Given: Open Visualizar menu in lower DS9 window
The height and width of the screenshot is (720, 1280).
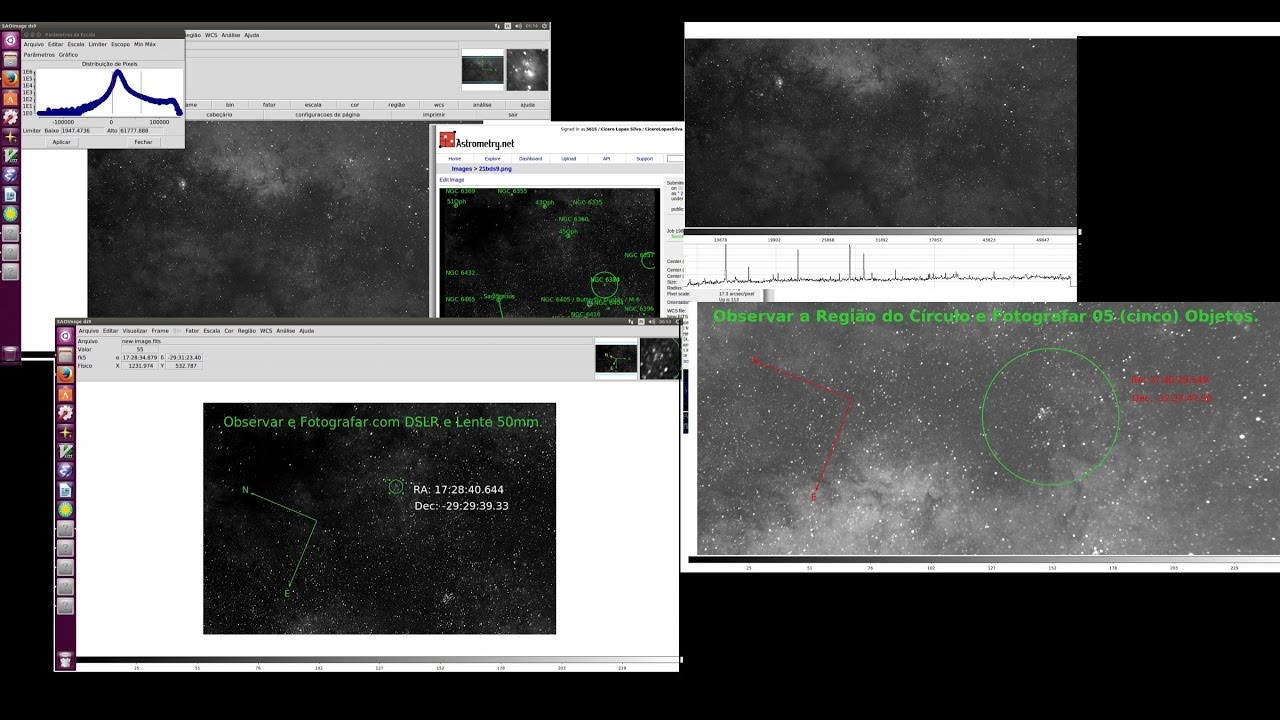Looking at the screenshot, I should point(135,331).
